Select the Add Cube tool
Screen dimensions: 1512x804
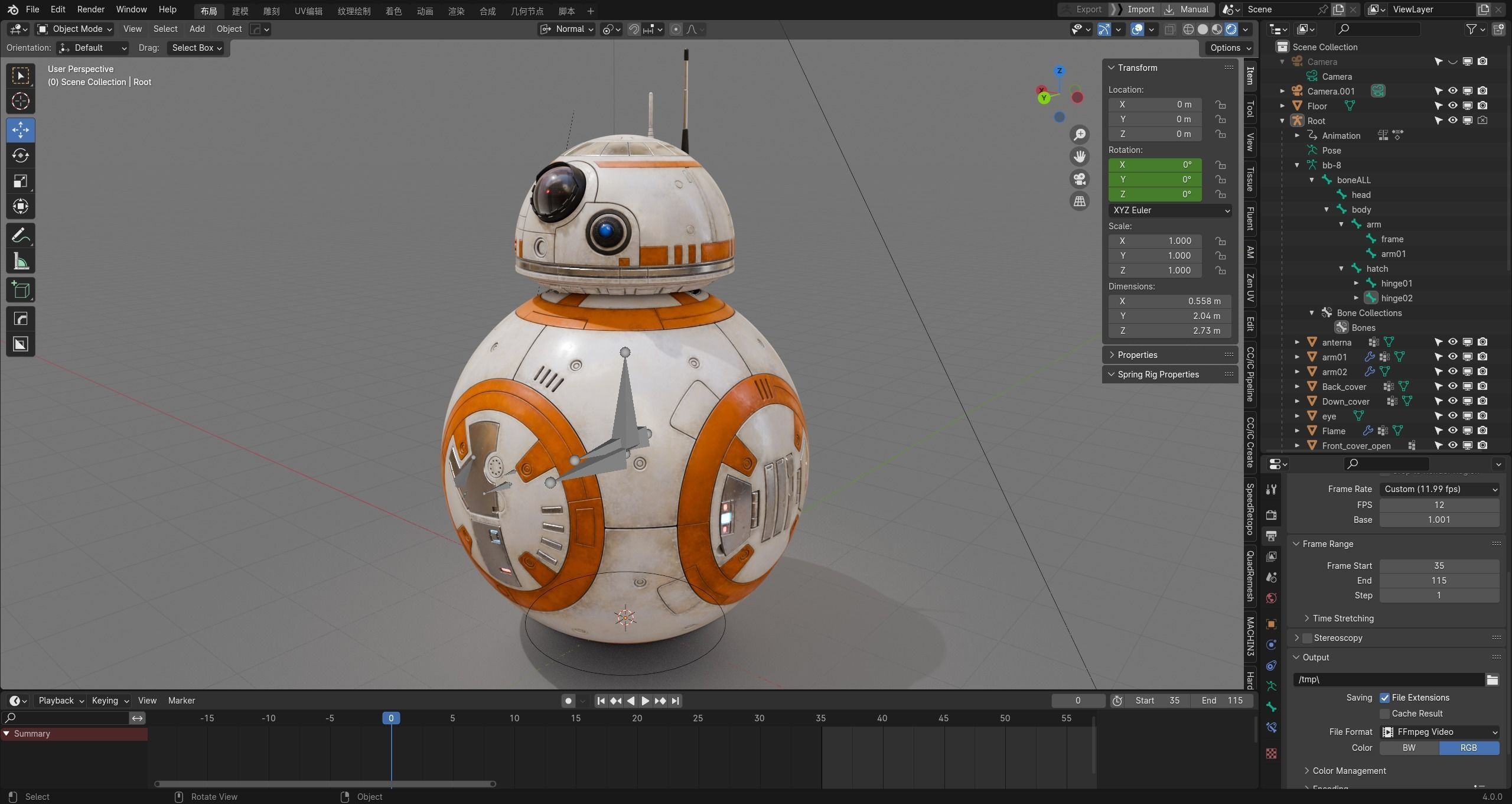tap(21, 290)
